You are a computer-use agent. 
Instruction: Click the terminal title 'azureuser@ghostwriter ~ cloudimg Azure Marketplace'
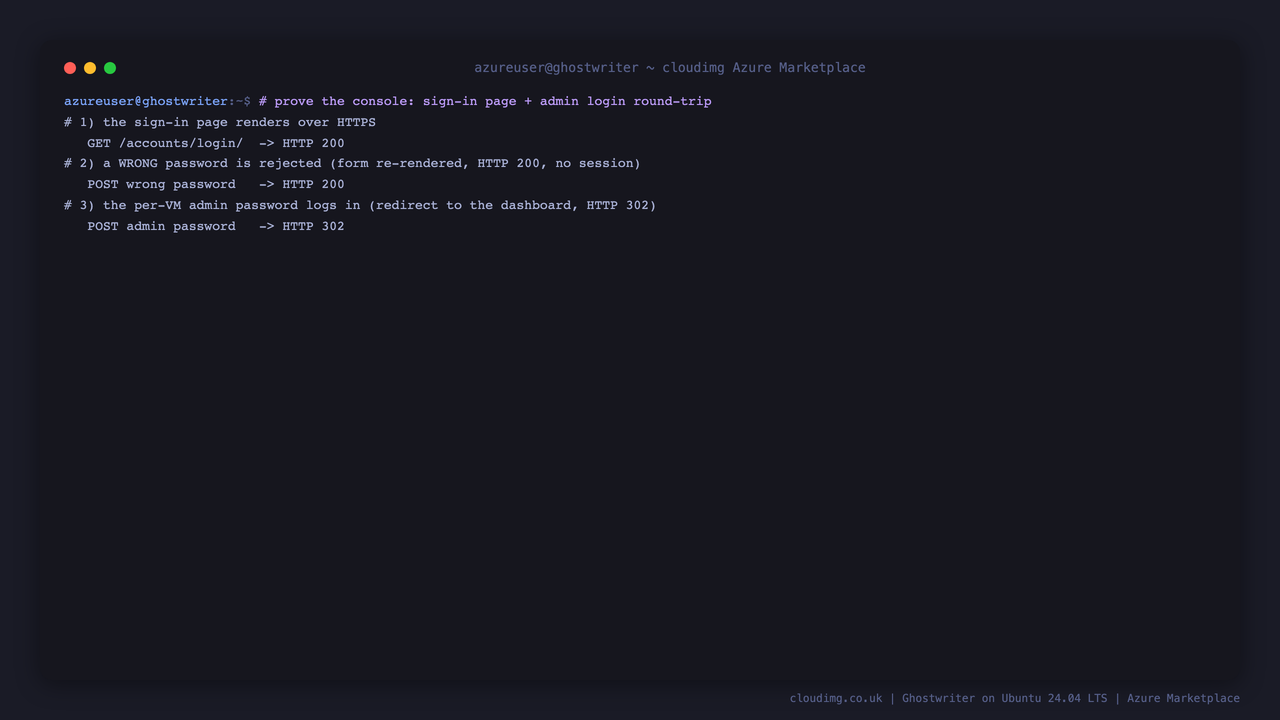click(x=670, y=68)
